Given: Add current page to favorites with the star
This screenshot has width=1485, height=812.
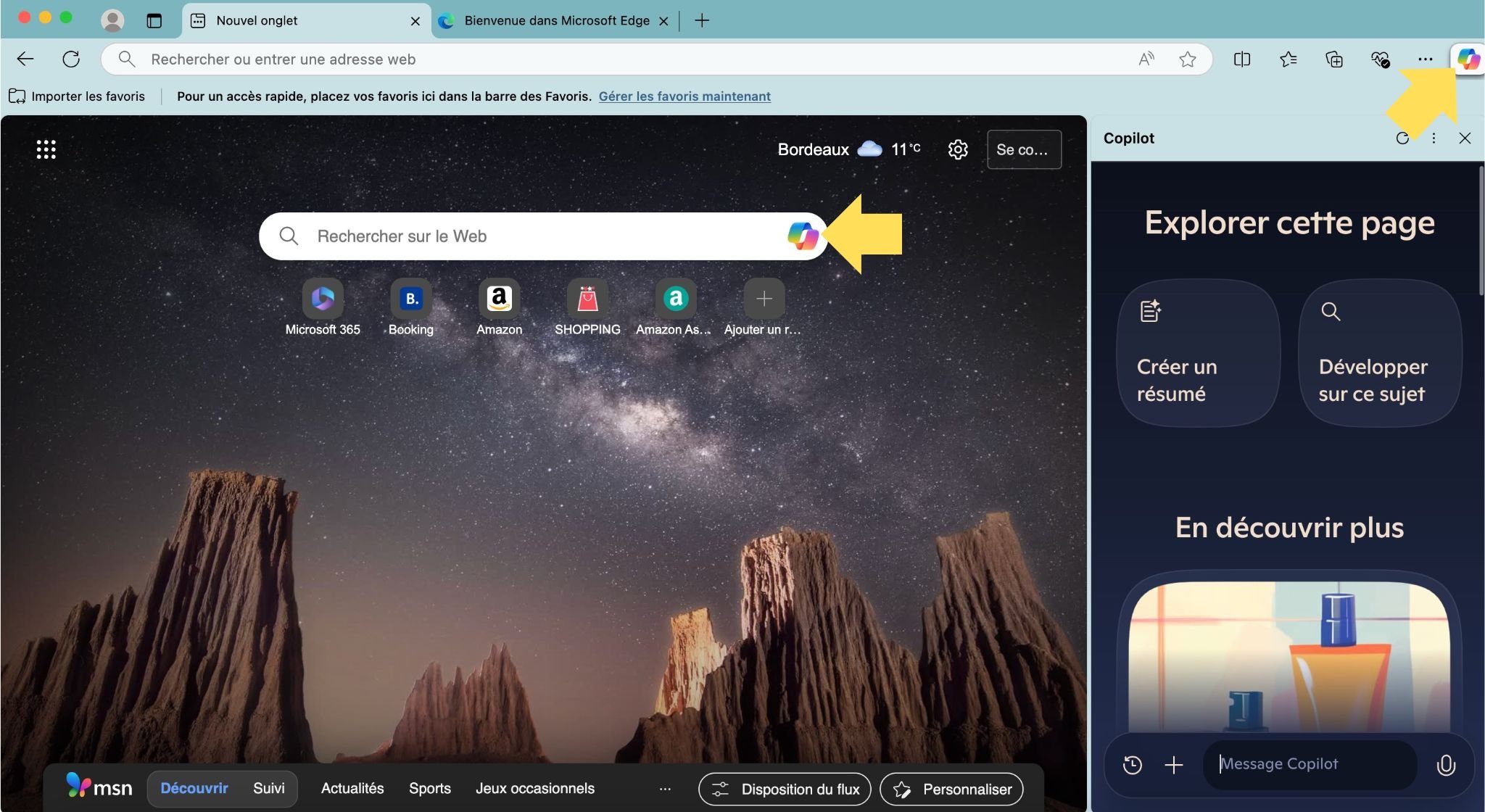Looking at the screenshot, I should point(1188,59).
